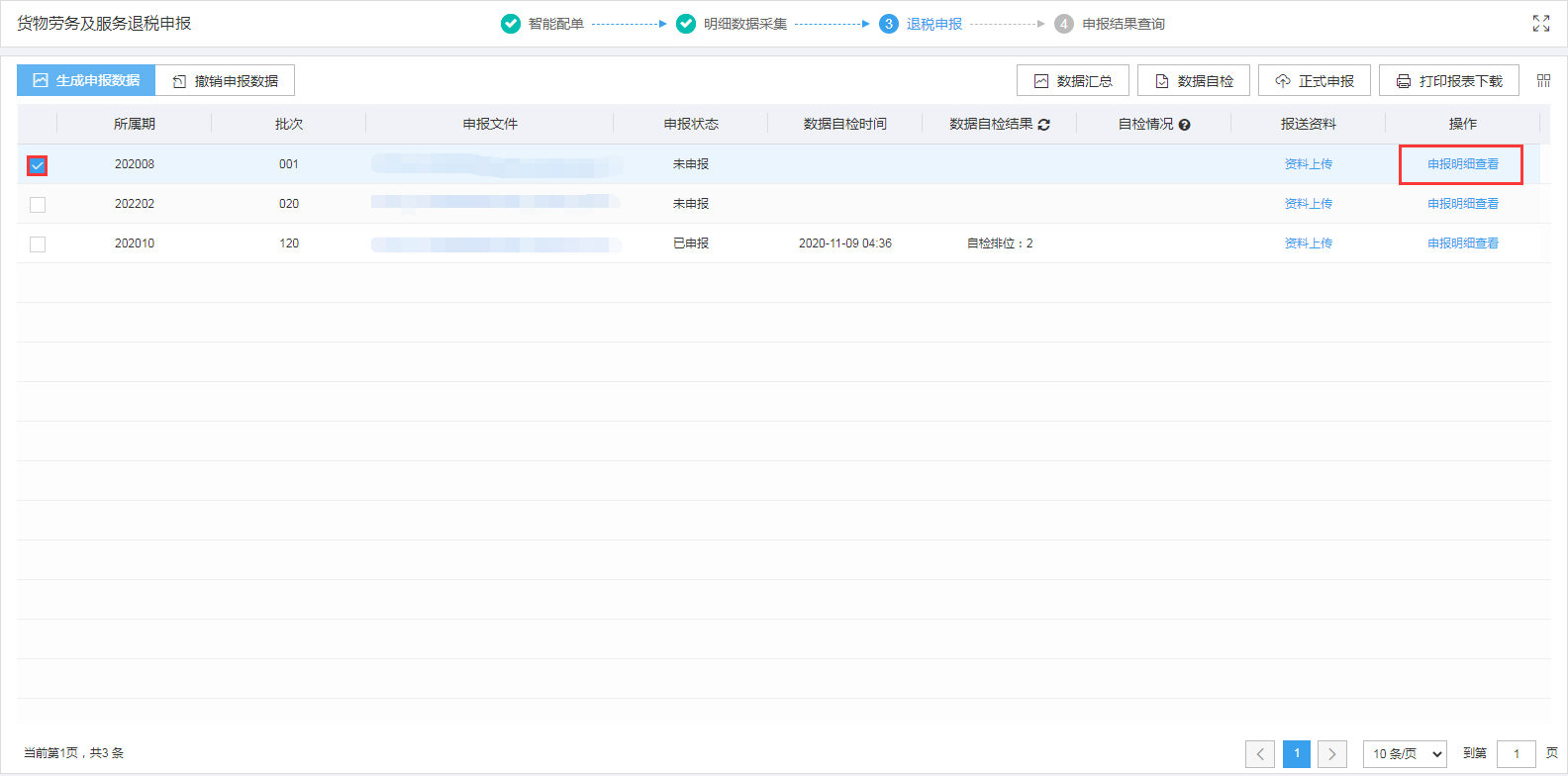This screenshot has height=776, width=1568.
Task: Check the row for period 202202
Action: click(x=38, y=205)
